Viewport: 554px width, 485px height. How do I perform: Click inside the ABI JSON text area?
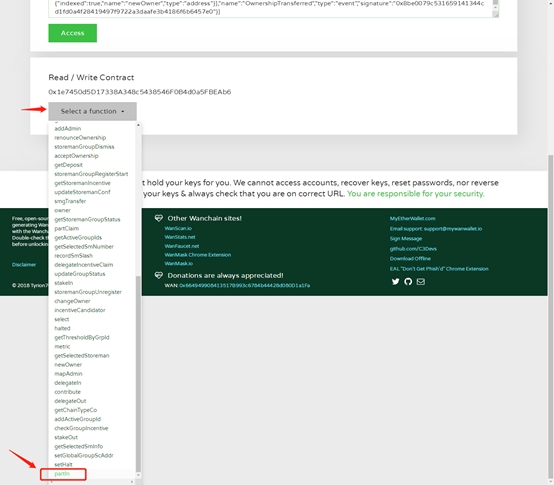click(x=270, y=8)
